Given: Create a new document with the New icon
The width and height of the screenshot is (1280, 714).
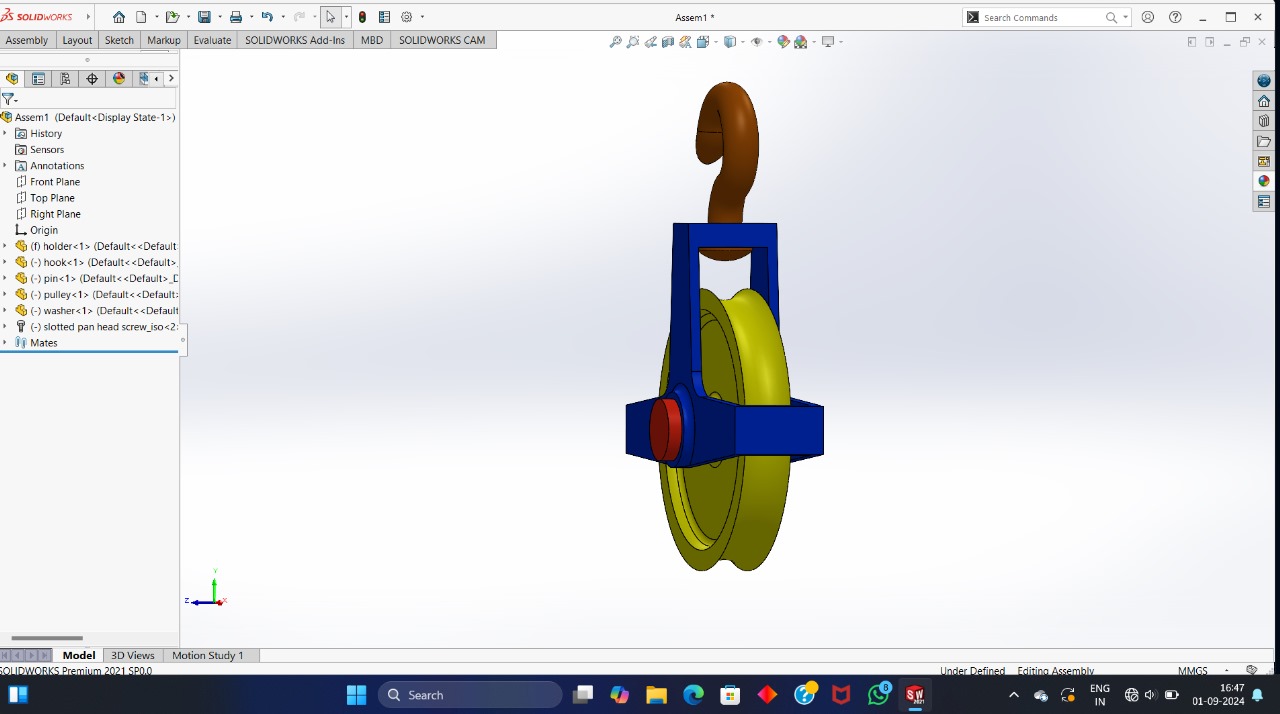Looking at the screenshot, I should click(141, 17).
